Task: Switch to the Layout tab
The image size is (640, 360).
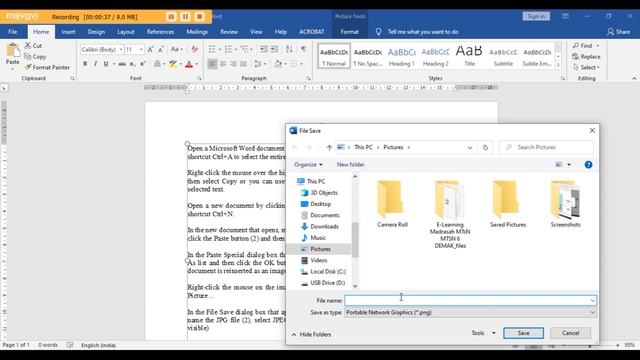Action: tap(126, 32)
